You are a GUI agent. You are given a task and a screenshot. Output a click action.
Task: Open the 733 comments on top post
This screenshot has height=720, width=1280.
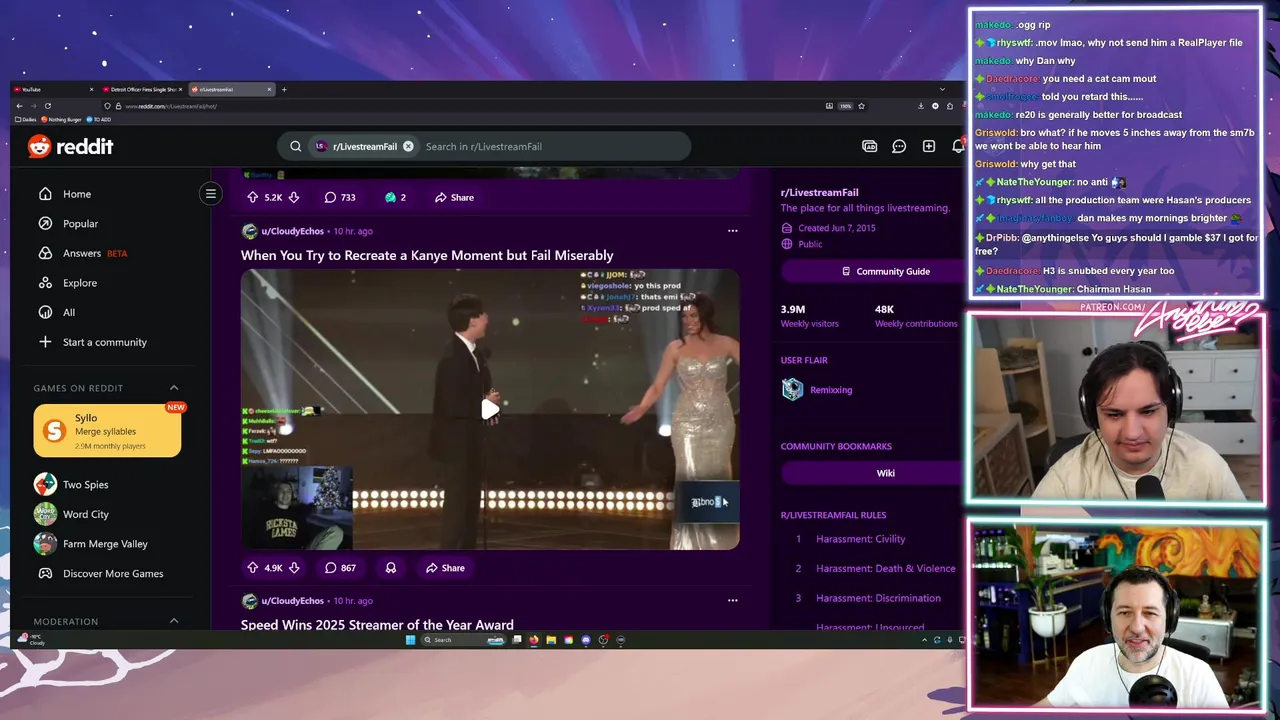tap(340, 198)
